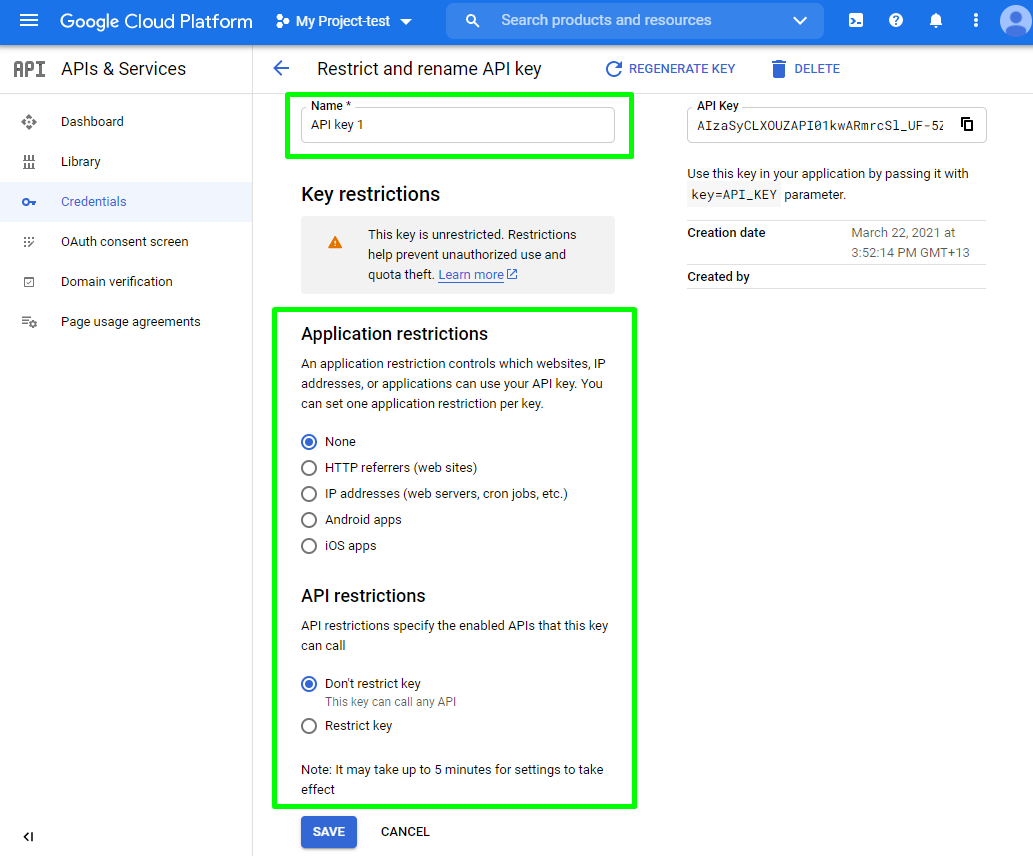
Task: Choose Restrict key option
Action: (x=309, y=726)
